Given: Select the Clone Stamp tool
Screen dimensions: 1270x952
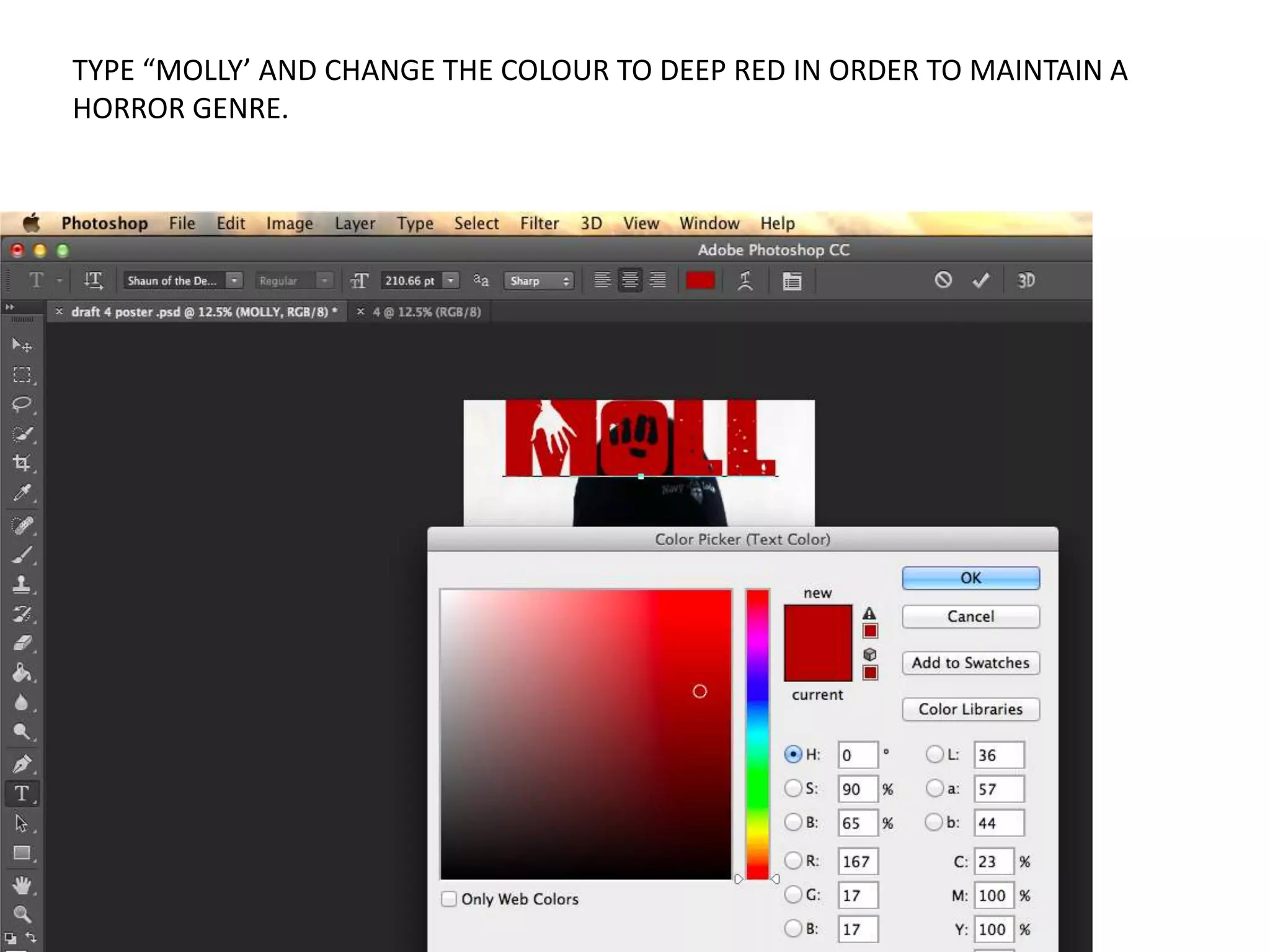Looking at the screenshot, I should pyautogui.click(x=22, y=584).
